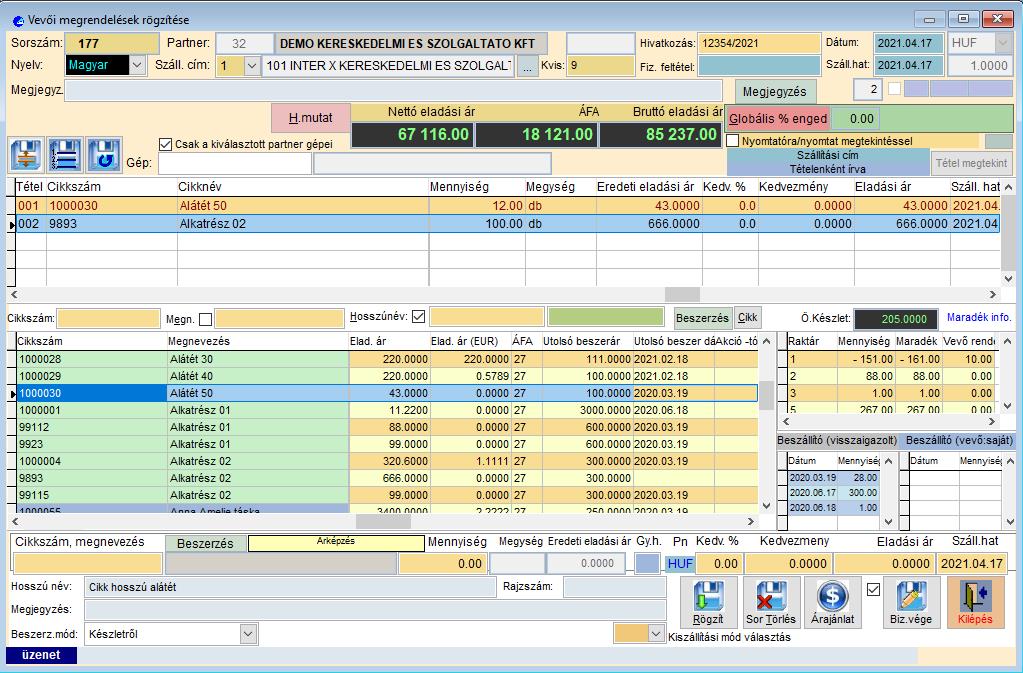Click the Fiz. feltétel field
The height and width of the screenshot is (673, 1023).
click(759, 66)
